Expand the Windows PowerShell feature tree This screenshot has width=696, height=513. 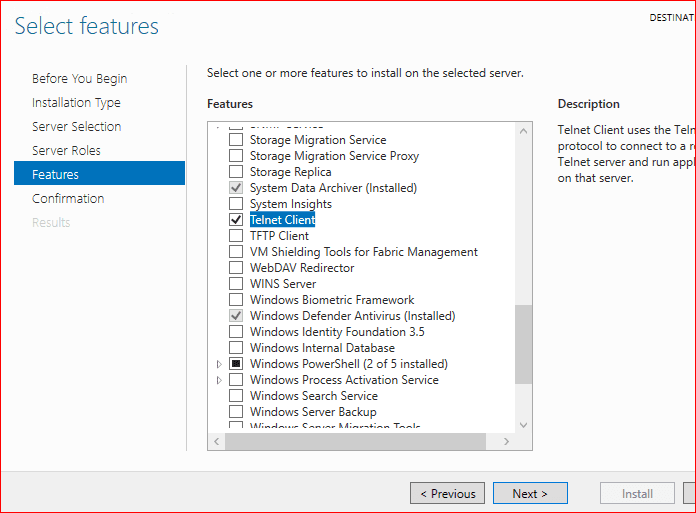(x=219, y=364)
